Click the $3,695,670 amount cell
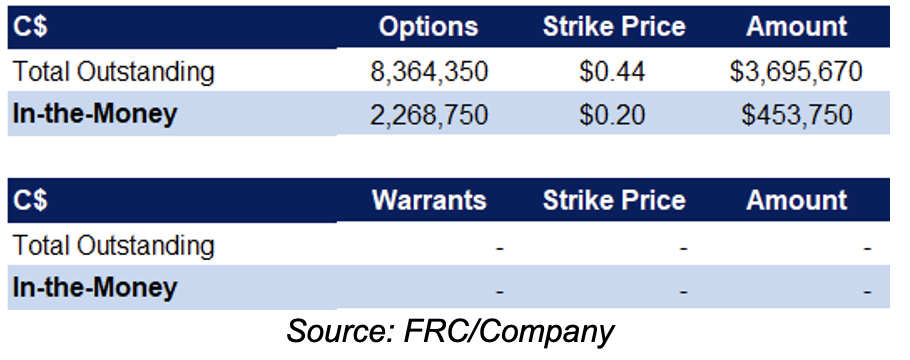 (796, 72)
